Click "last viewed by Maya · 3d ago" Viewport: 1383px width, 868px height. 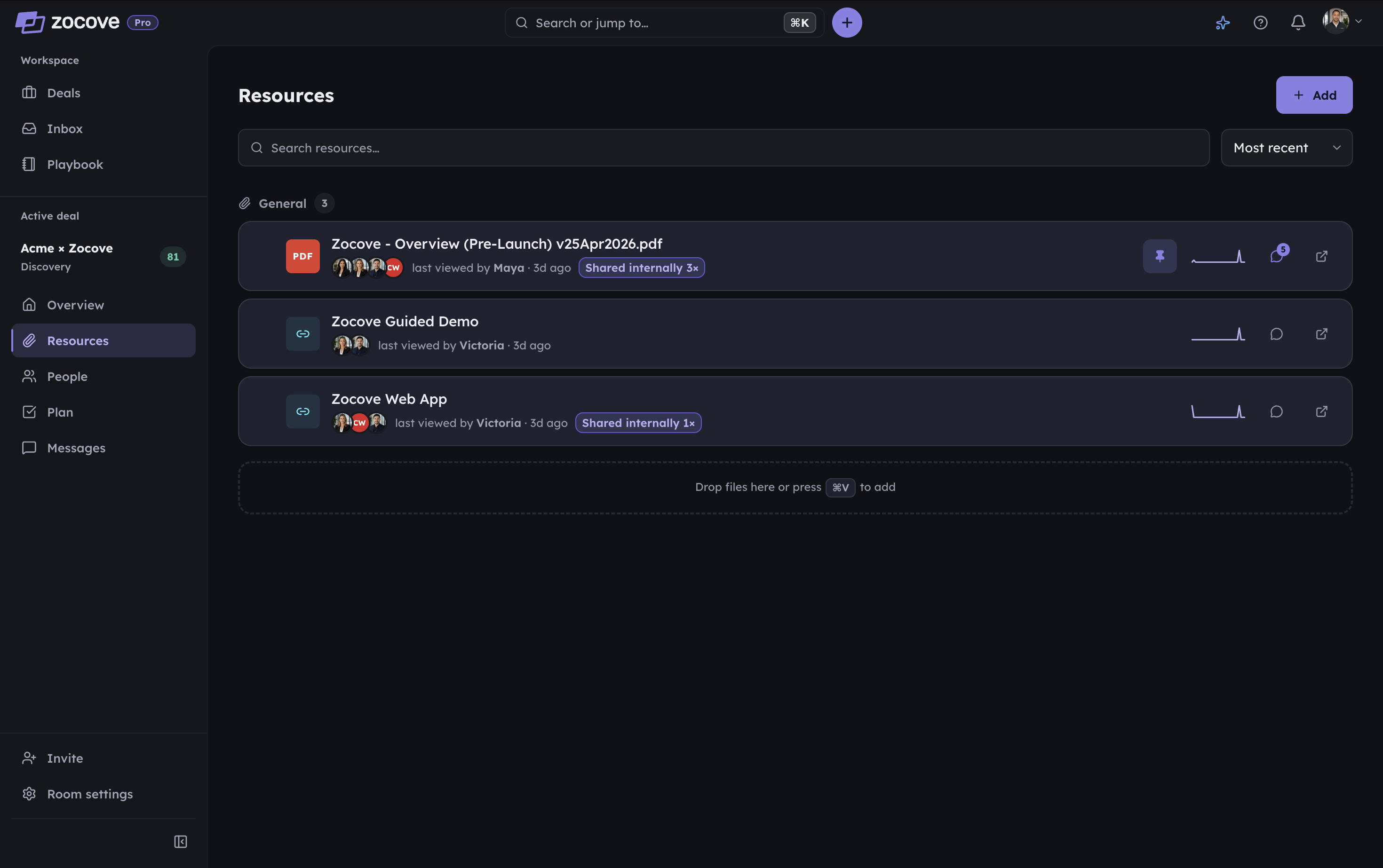(491, 268)
